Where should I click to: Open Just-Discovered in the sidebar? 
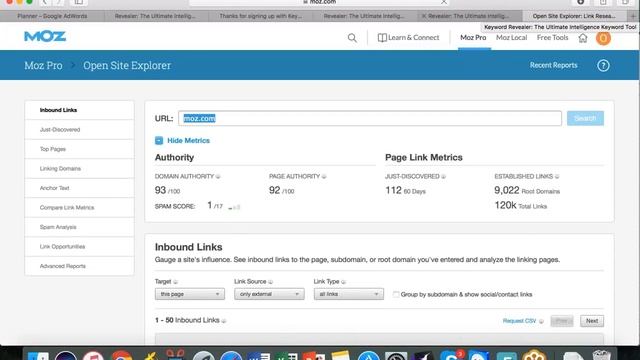pos(79,130)
